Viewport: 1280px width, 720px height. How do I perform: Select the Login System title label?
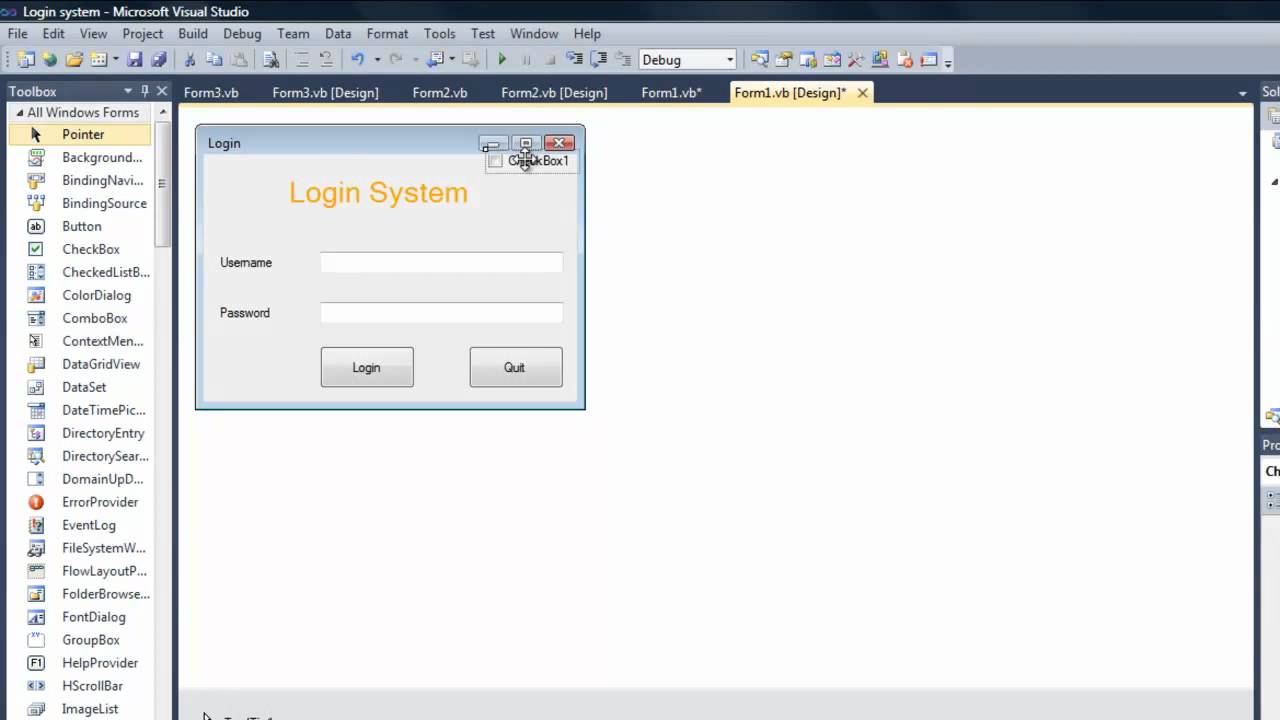pyautogui.click(x=378, y=193)
